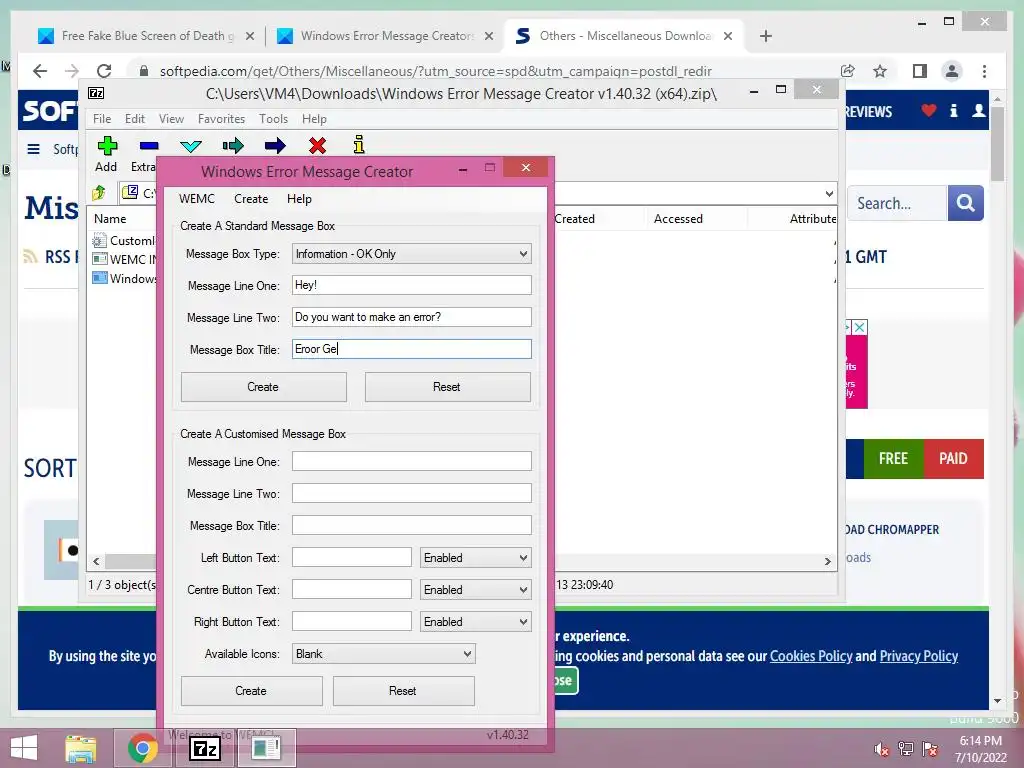The image size is (1024, 768).
Task: Go back in Chrome browser
Action: pyautogui.click(x=40, y=71)
